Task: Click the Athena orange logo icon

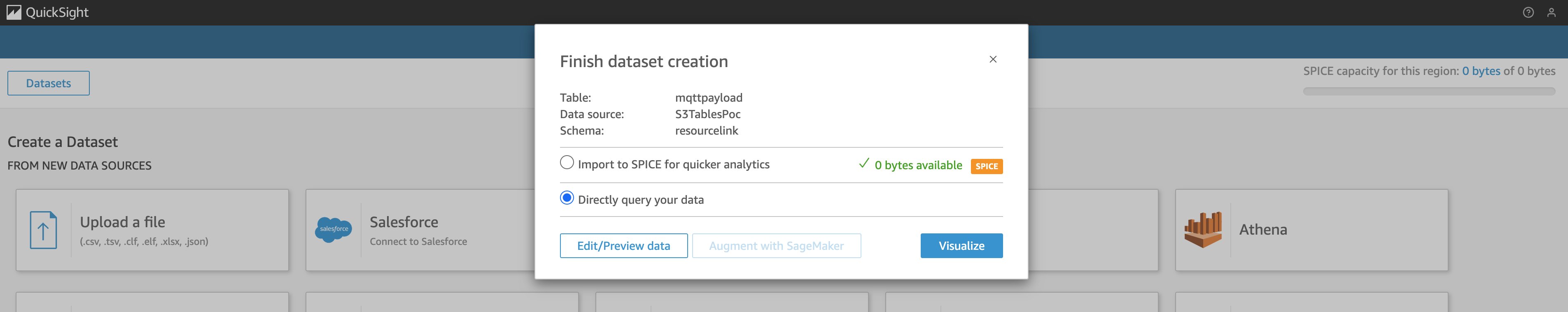Action: (x=1203, y=229)
